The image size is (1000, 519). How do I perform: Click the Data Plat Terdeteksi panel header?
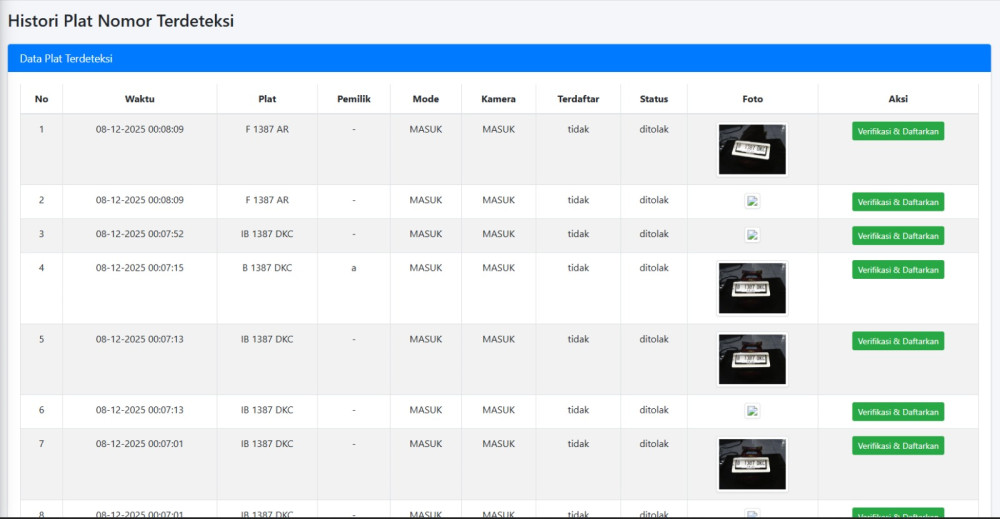[66, 59]
